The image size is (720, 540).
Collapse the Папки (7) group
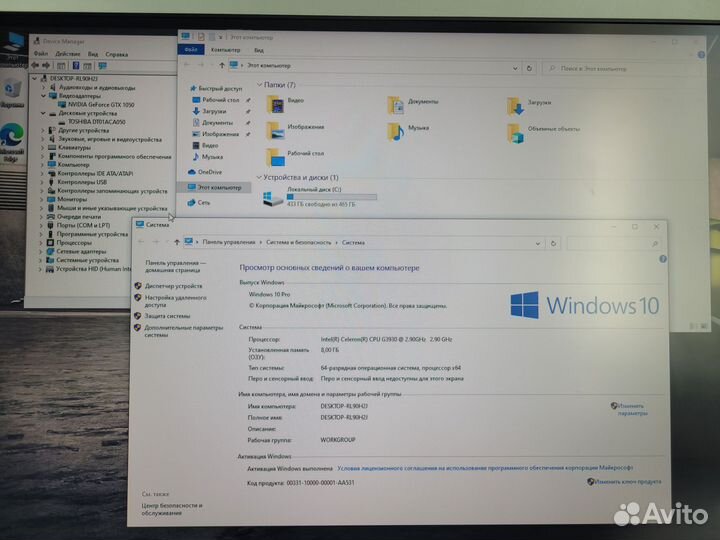point(259,84)
